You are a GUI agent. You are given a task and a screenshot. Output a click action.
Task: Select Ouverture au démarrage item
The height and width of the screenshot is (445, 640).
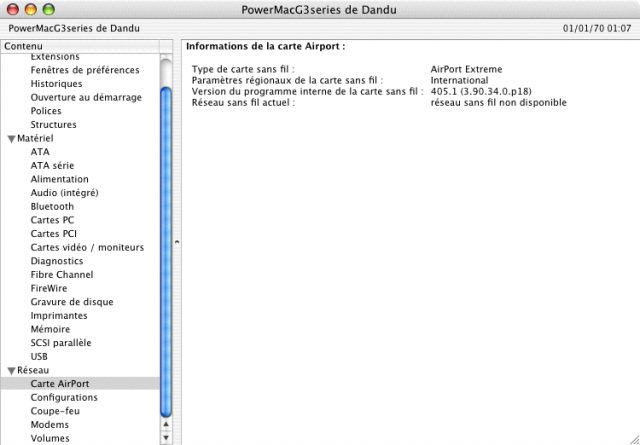point(86,98)
